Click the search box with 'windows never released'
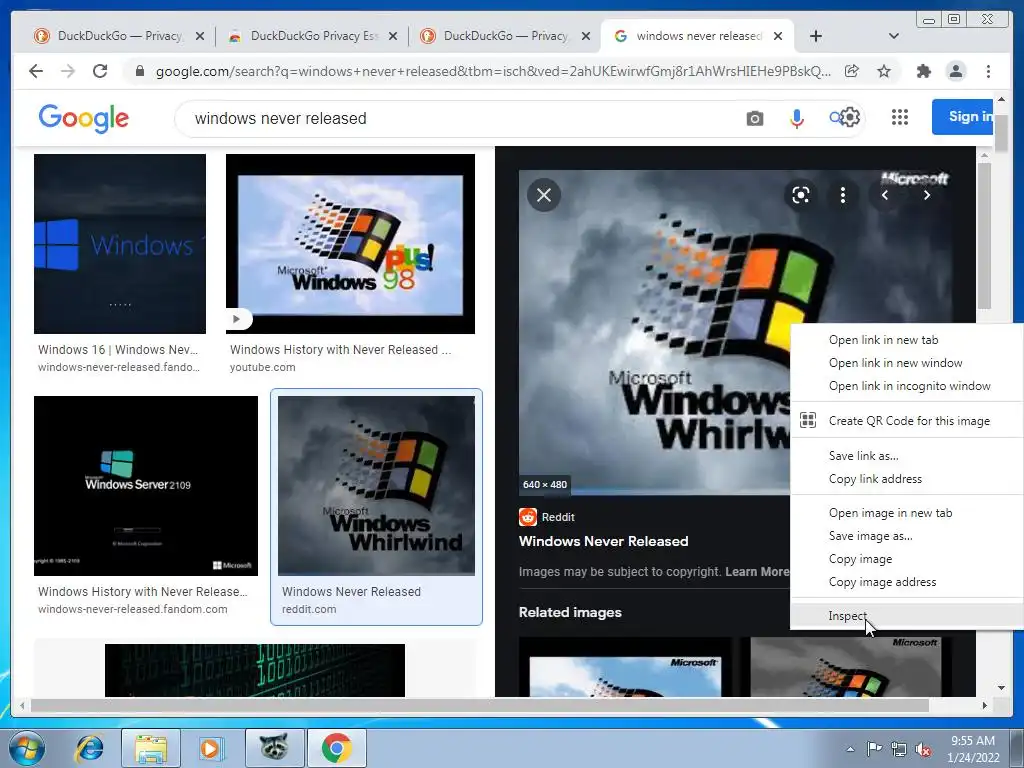Viewport: 1024px width, 768px height. (x=457, y=118)
